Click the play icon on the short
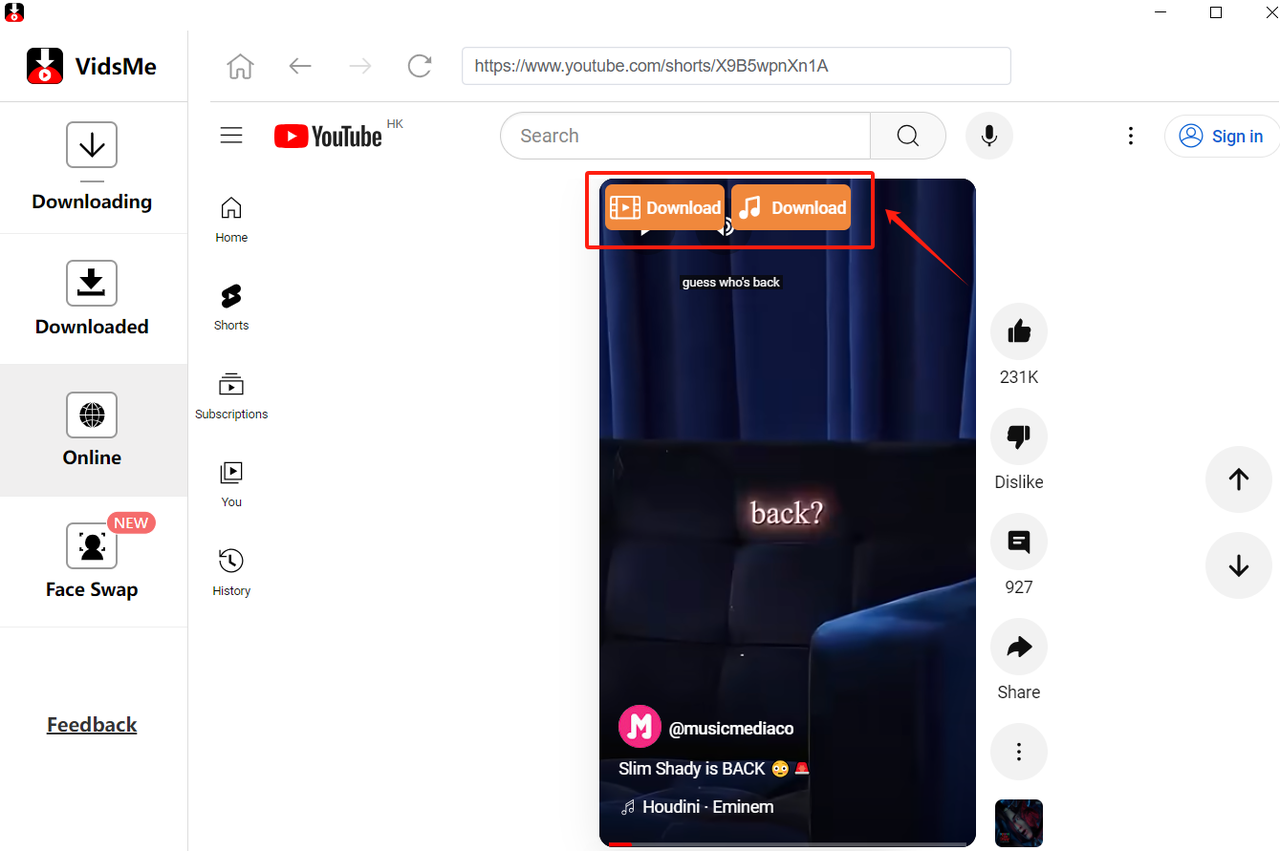 pos(646,230)
